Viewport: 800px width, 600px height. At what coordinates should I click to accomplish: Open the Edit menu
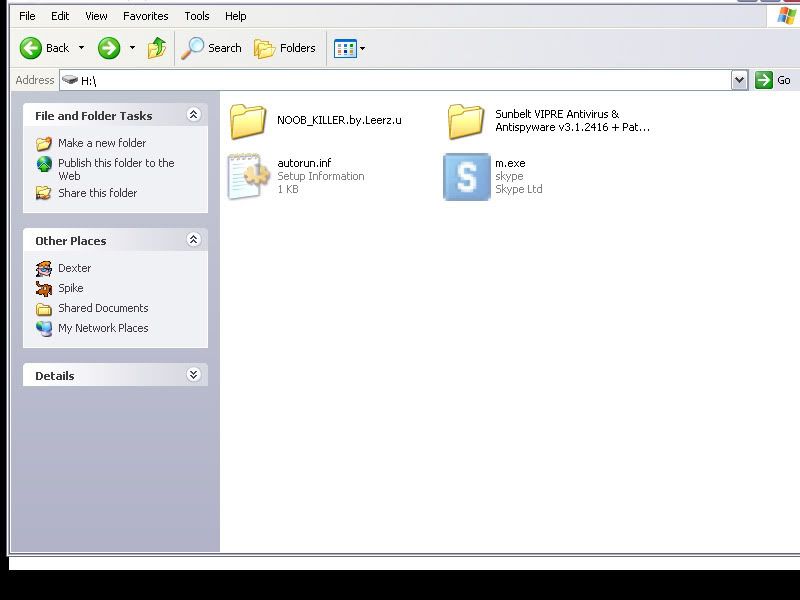(60, 16)
